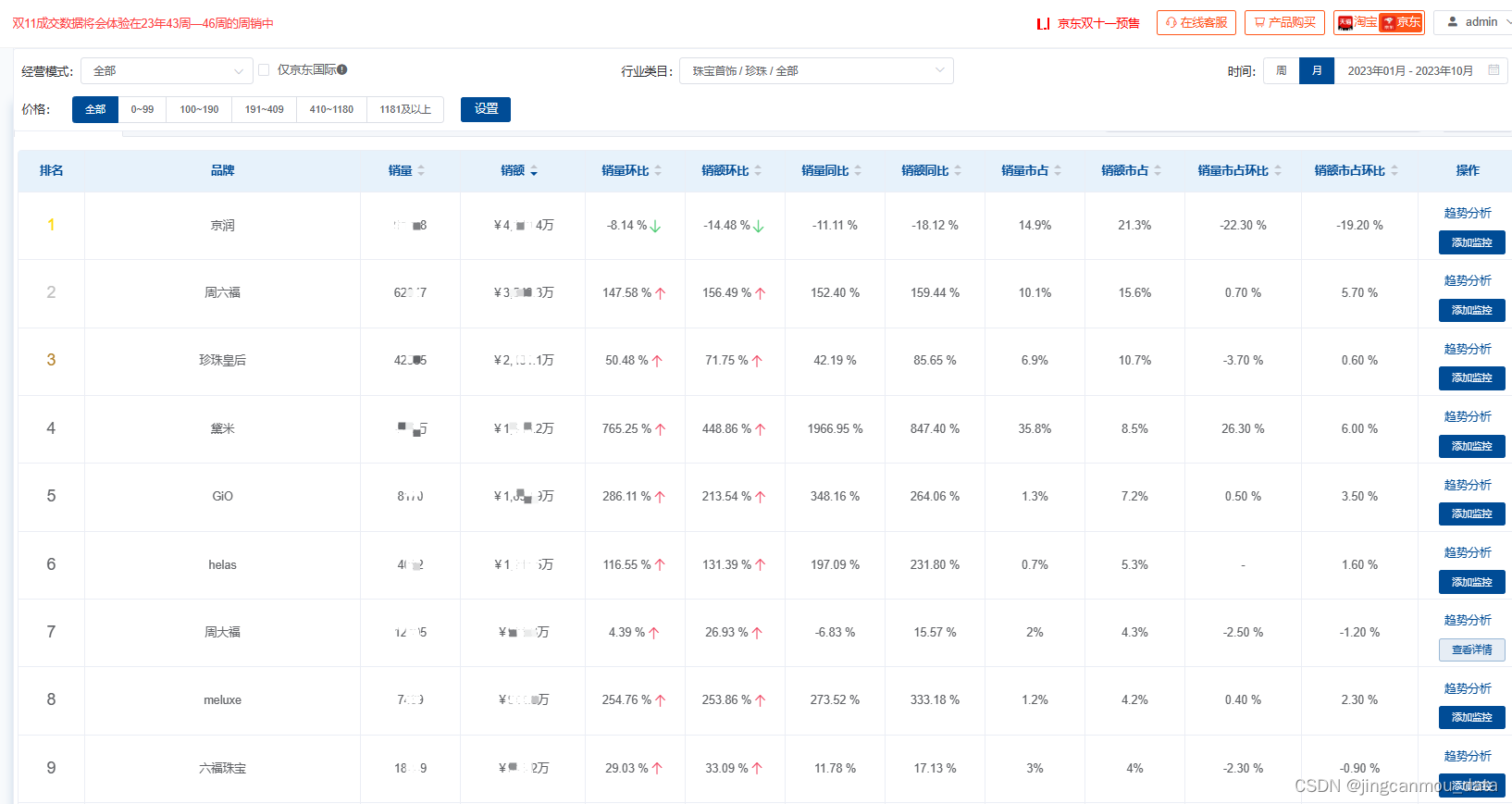1512x804 pixels.
Task: Sort by 销量 column sort icon
Action: coord(421,170)
